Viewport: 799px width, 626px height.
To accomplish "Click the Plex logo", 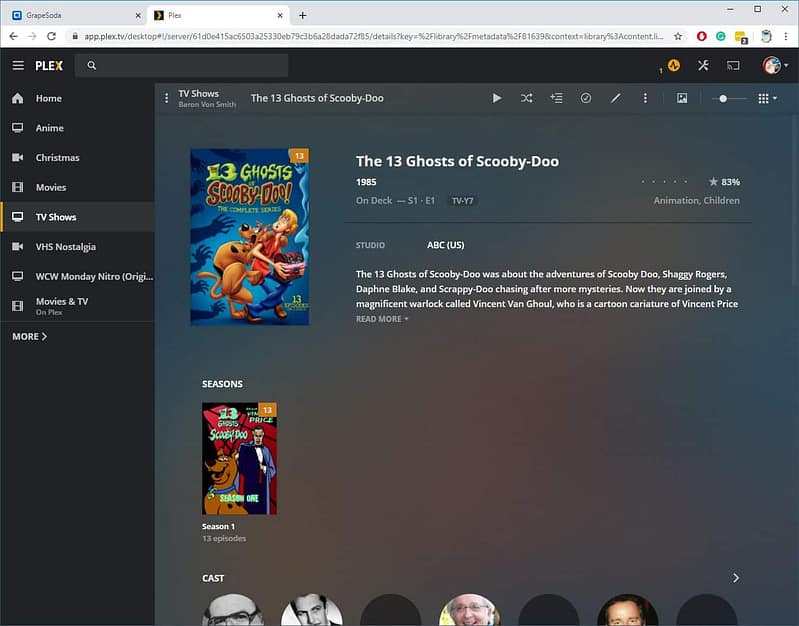I will (49, 65).
